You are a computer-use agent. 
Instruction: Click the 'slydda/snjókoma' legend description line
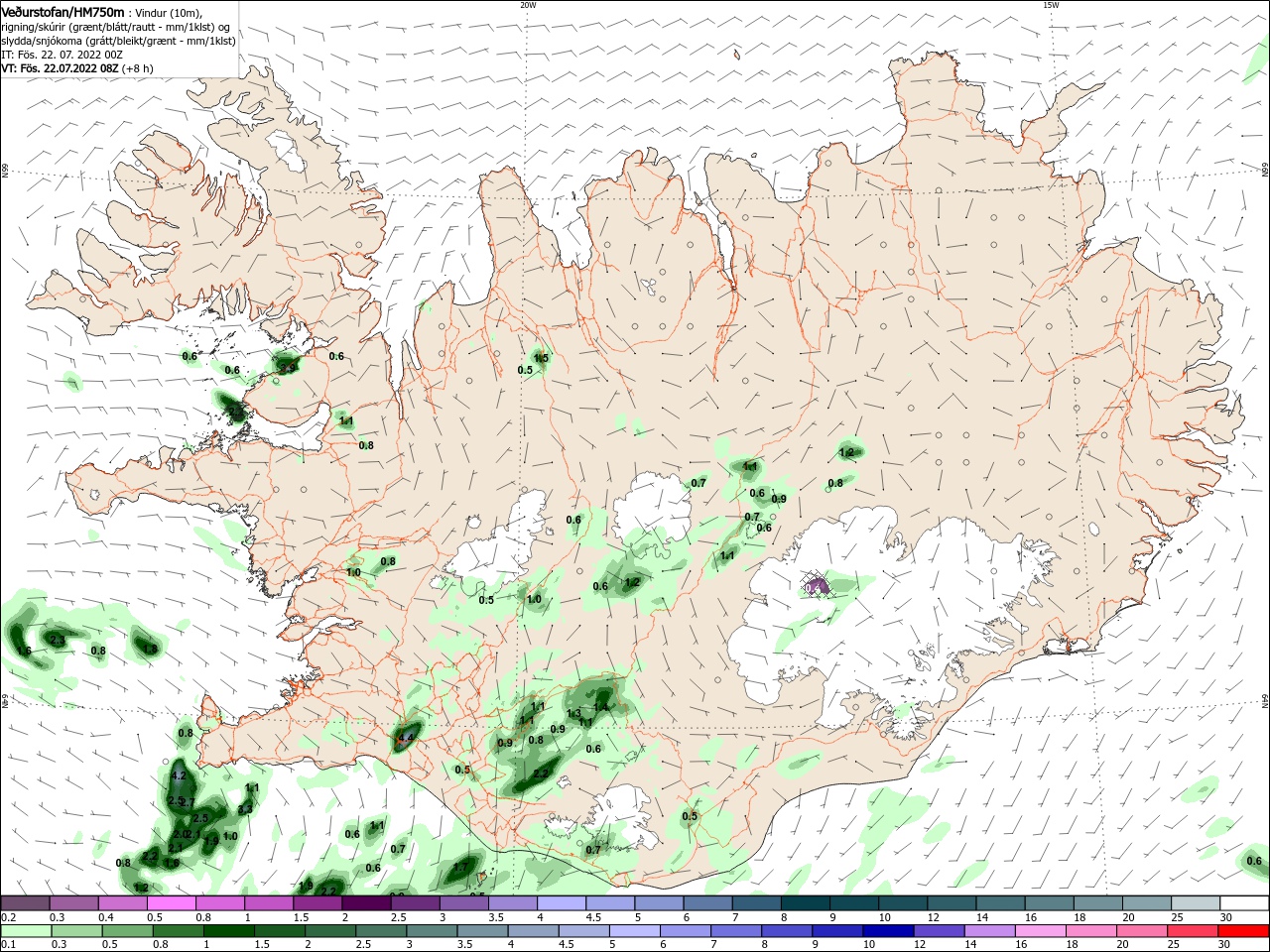pos(118,41)
